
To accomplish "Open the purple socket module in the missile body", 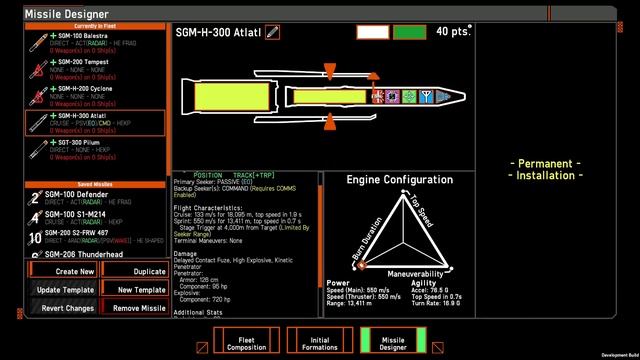I will click(393, 97).
